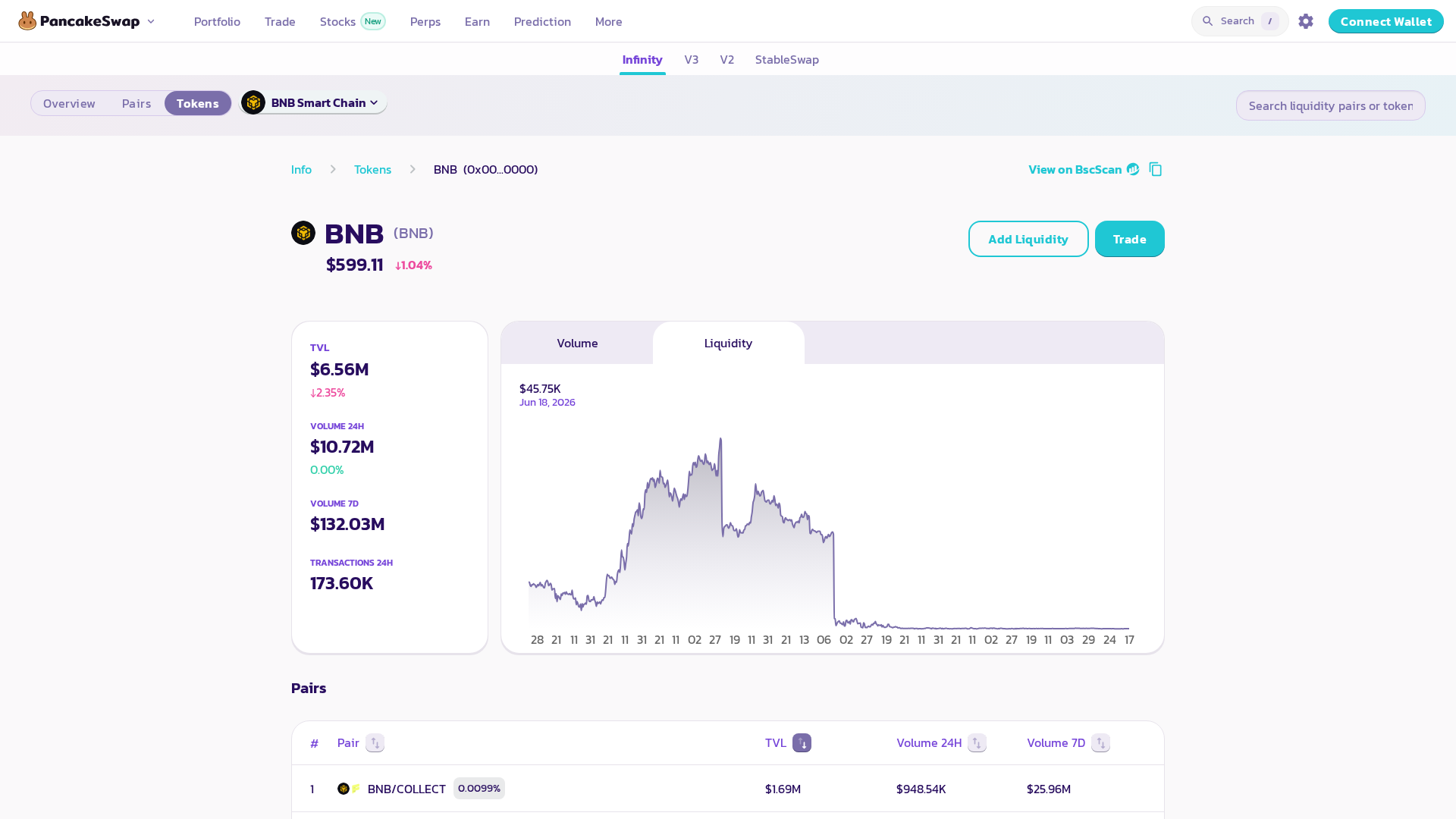Viewport: 1456px width, 819px height.
Task: Open the BNB Smart Chain network dropdown
Action: pos(313,102)
